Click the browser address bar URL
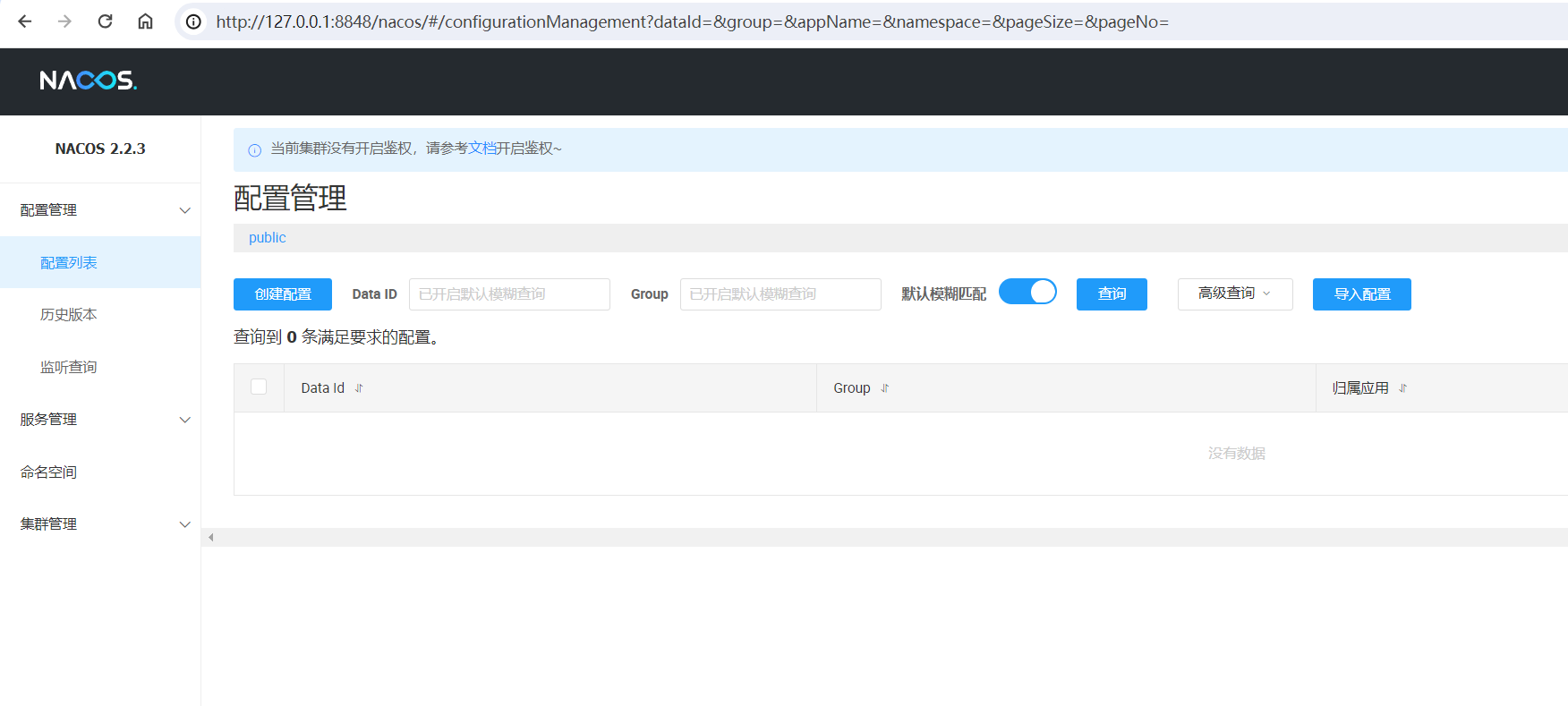Image resolution: width=1568 pixels, height=706 pixels. pyautogui.click(x=692, y=21)
